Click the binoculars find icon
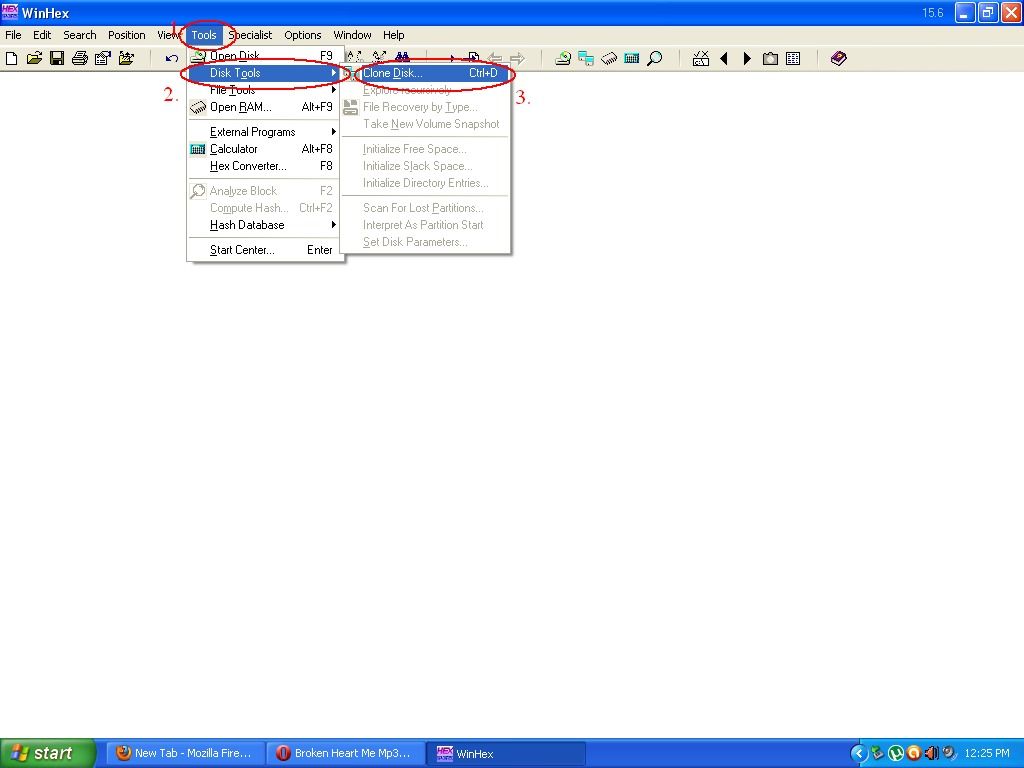 point(402,58)
